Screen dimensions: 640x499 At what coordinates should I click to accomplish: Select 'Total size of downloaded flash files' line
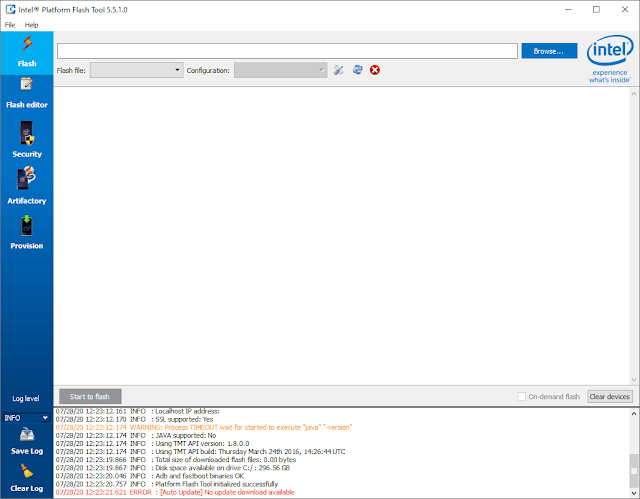point(176,459)
